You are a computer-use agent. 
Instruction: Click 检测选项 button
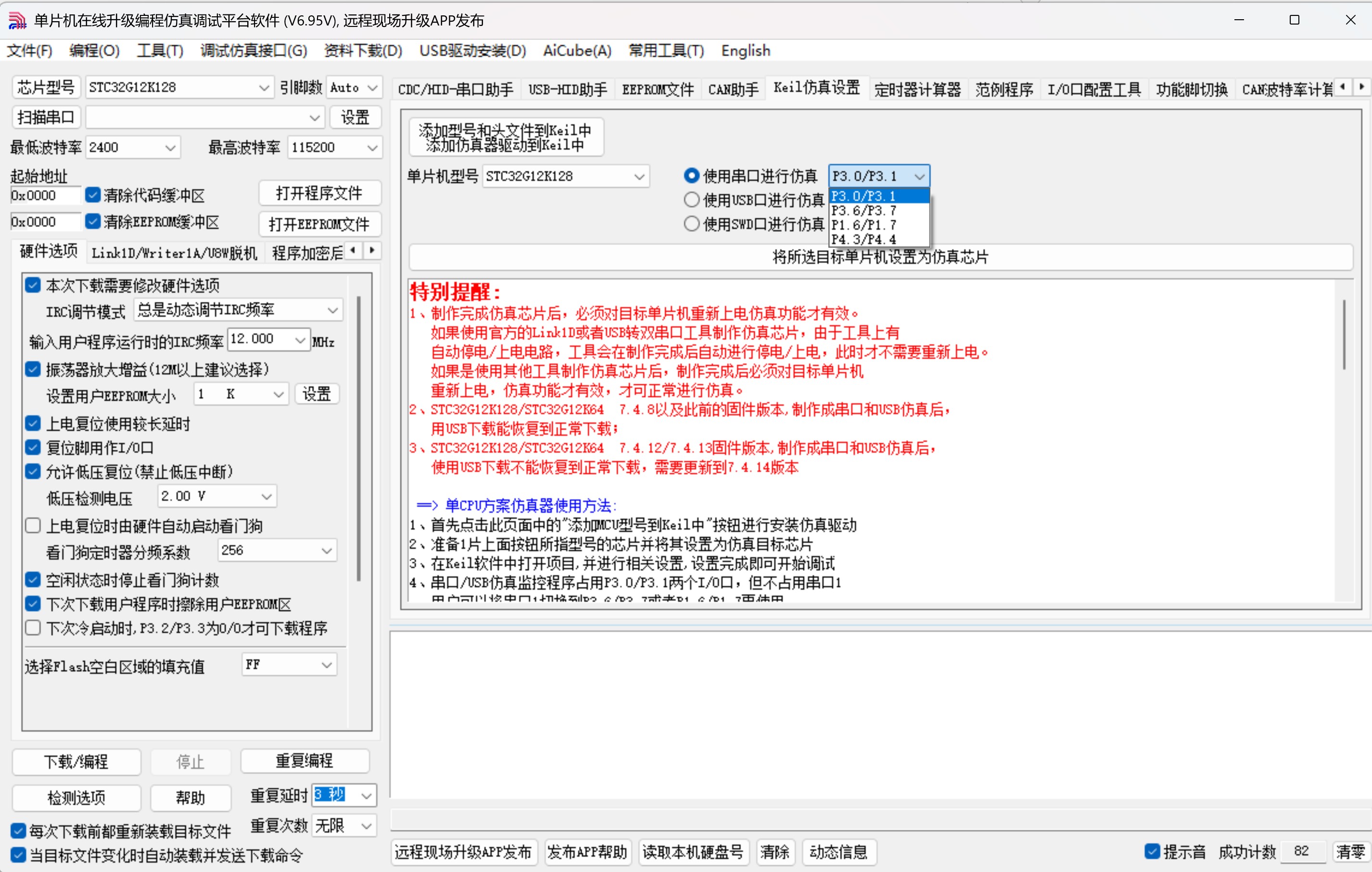pos(76,798)
